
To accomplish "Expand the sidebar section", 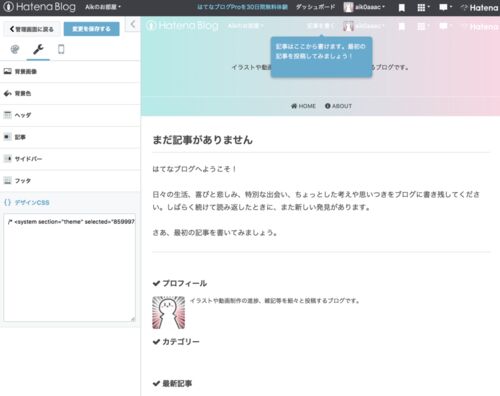I will (70, 159).
